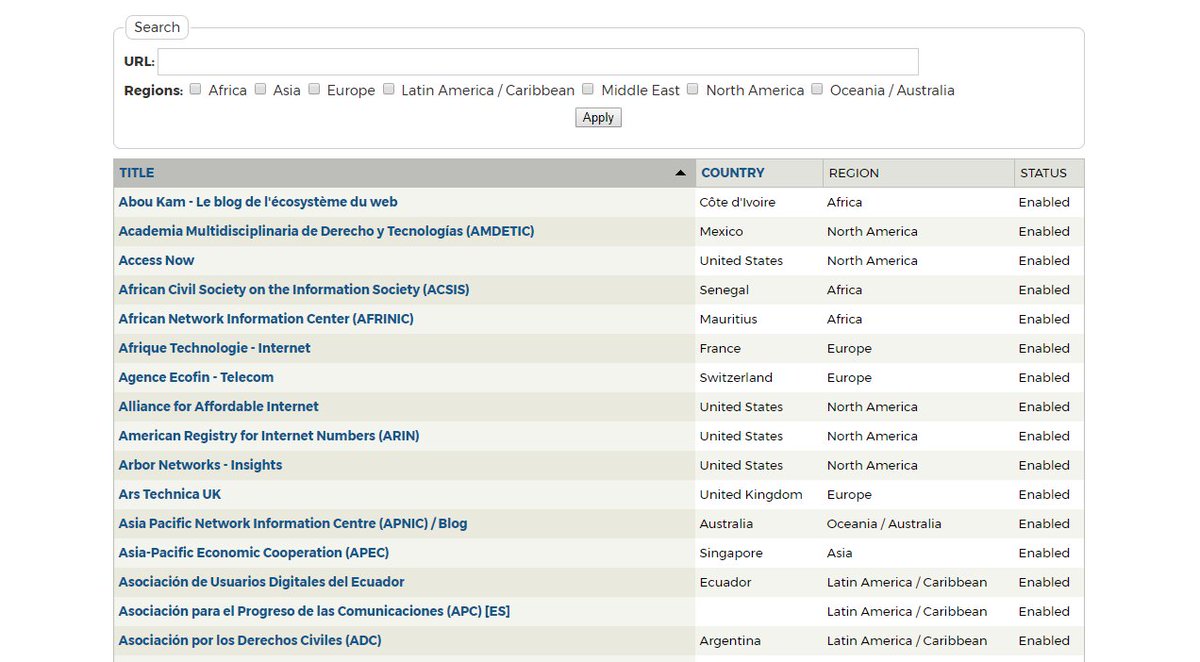Open the Access Now link
The width and height of the screenshot is (1200, 662).
(x=156, y=260)
